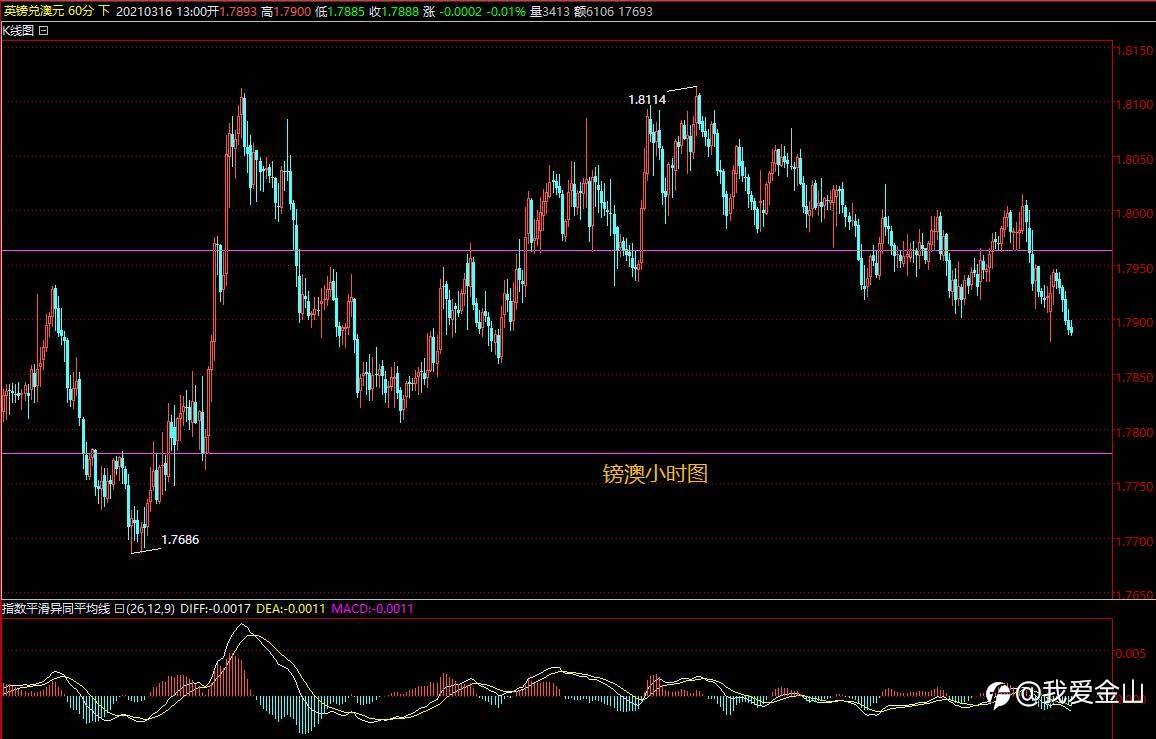
Task: Click the 1.7900 price axis label
Action: coord(1134,322)
